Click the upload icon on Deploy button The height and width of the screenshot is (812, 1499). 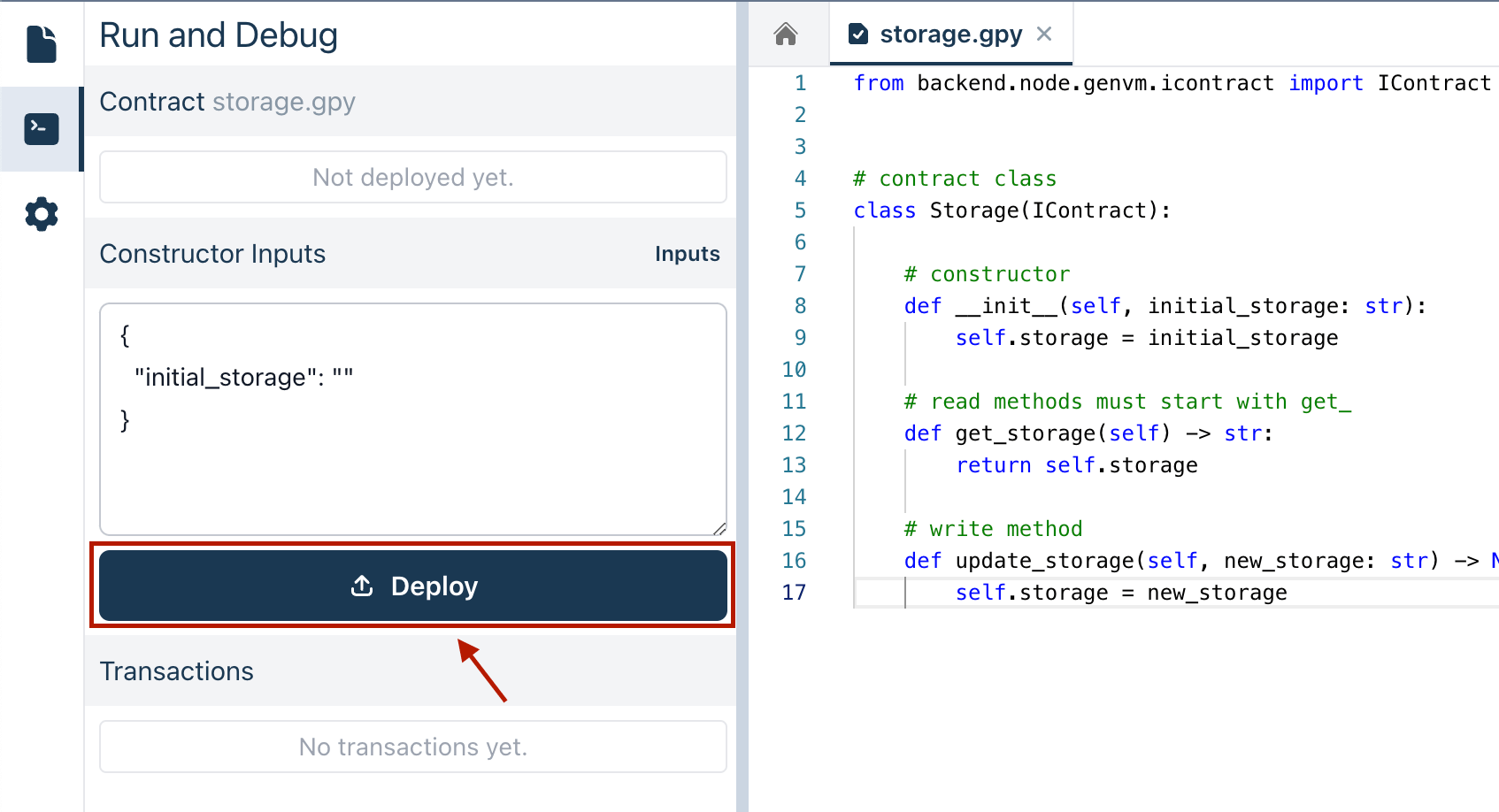click(x=362, y=586)
